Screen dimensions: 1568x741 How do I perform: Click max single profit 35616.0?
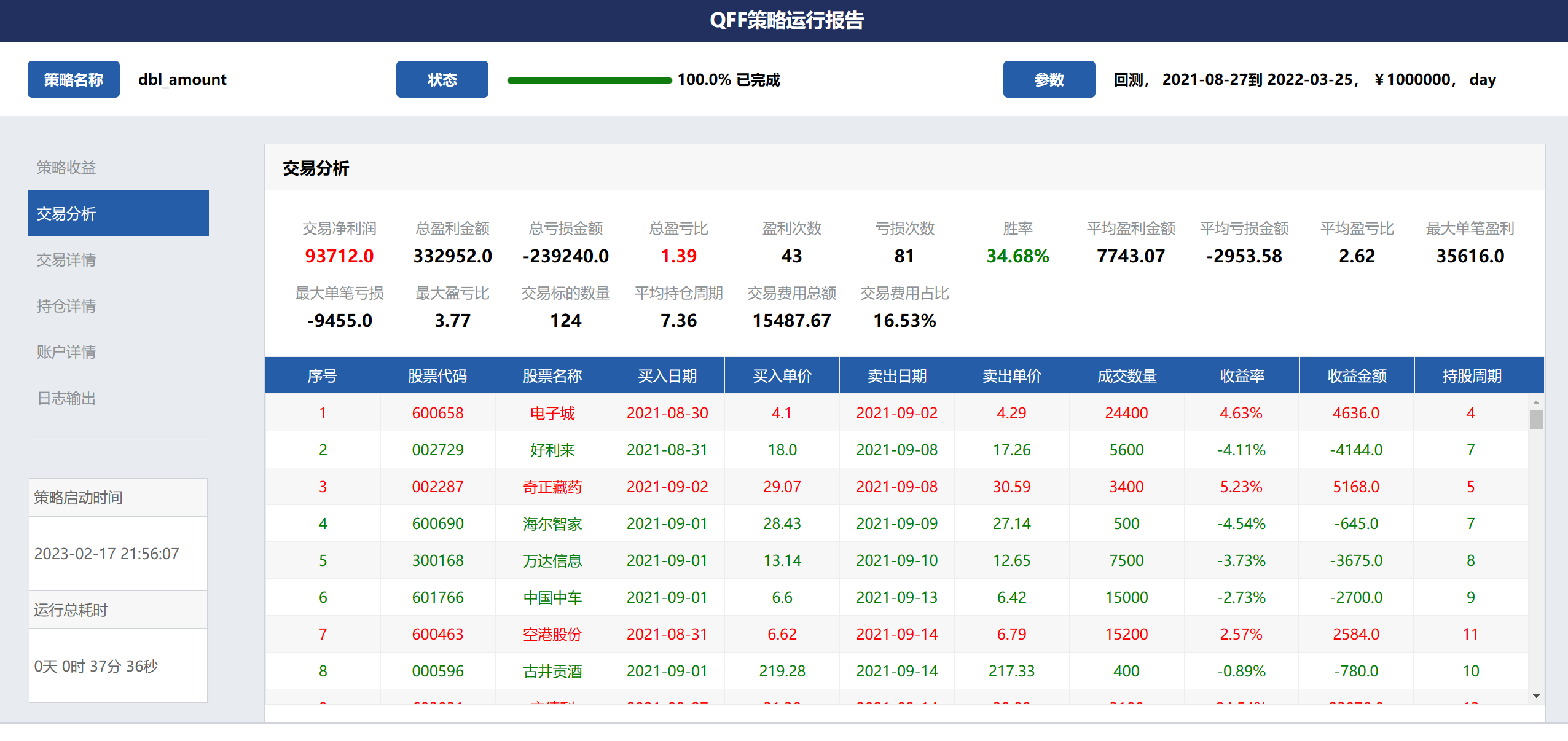pos(1470,256)
